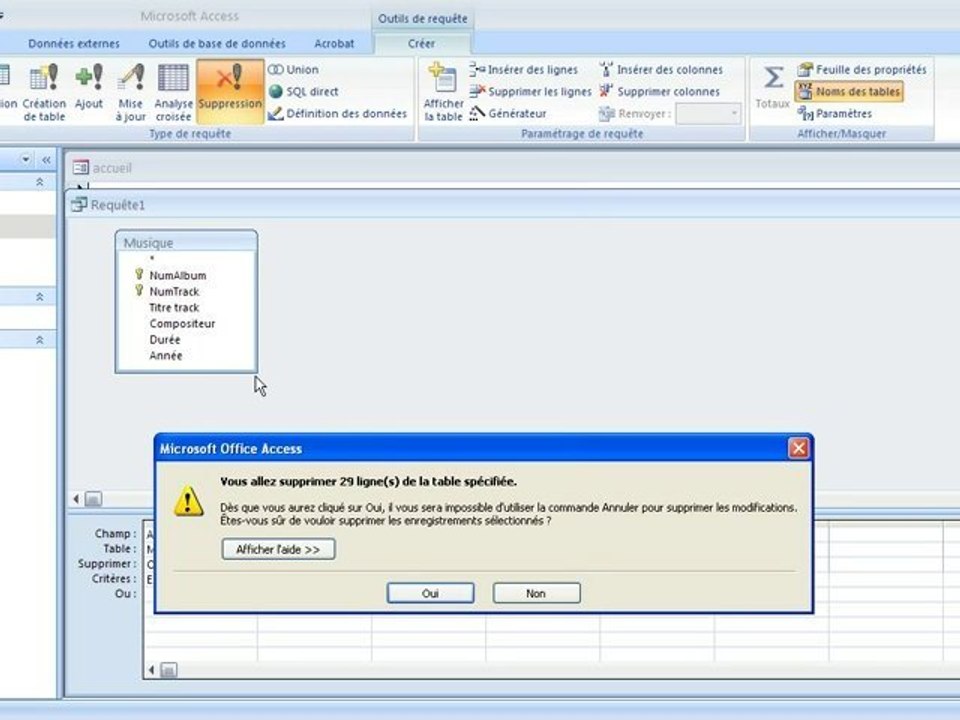This screenshot has height=720, width=960.
Task: Select the Union query option
Action: coord(293,69)
